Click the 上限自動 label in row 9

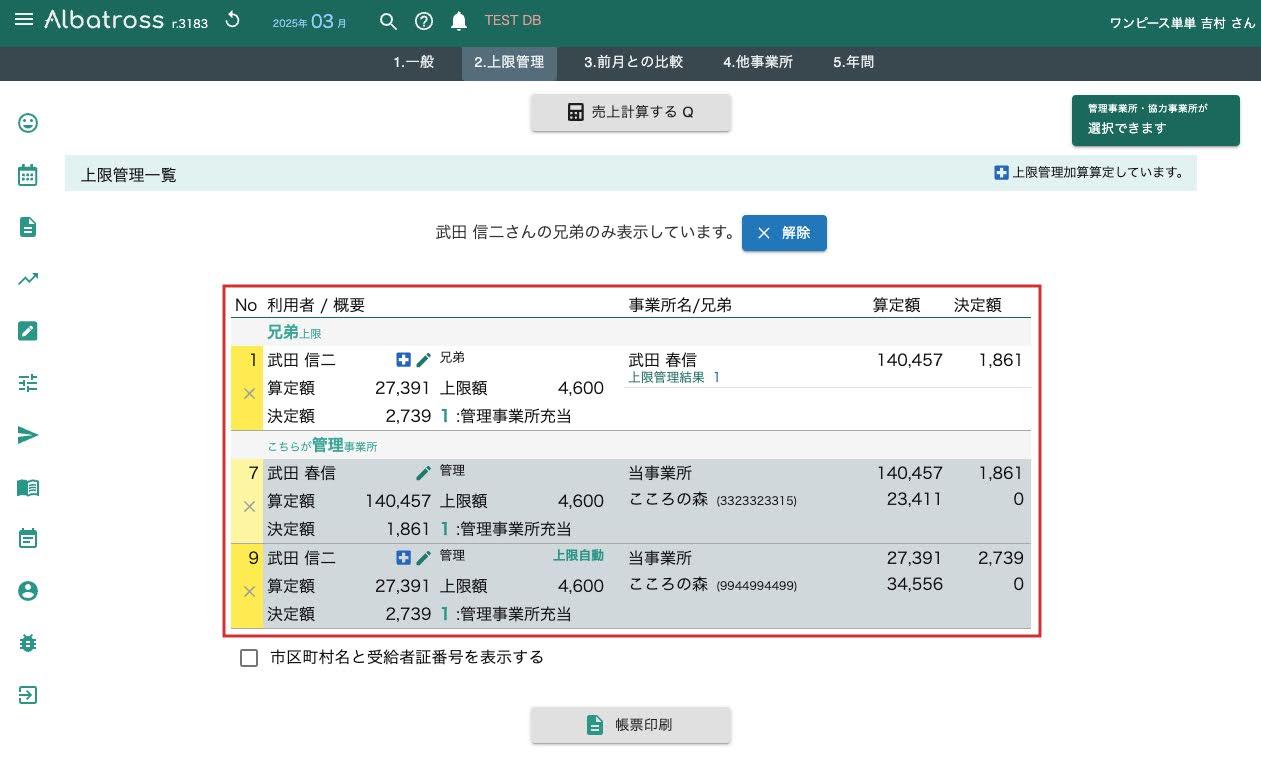tap(579, 556)
